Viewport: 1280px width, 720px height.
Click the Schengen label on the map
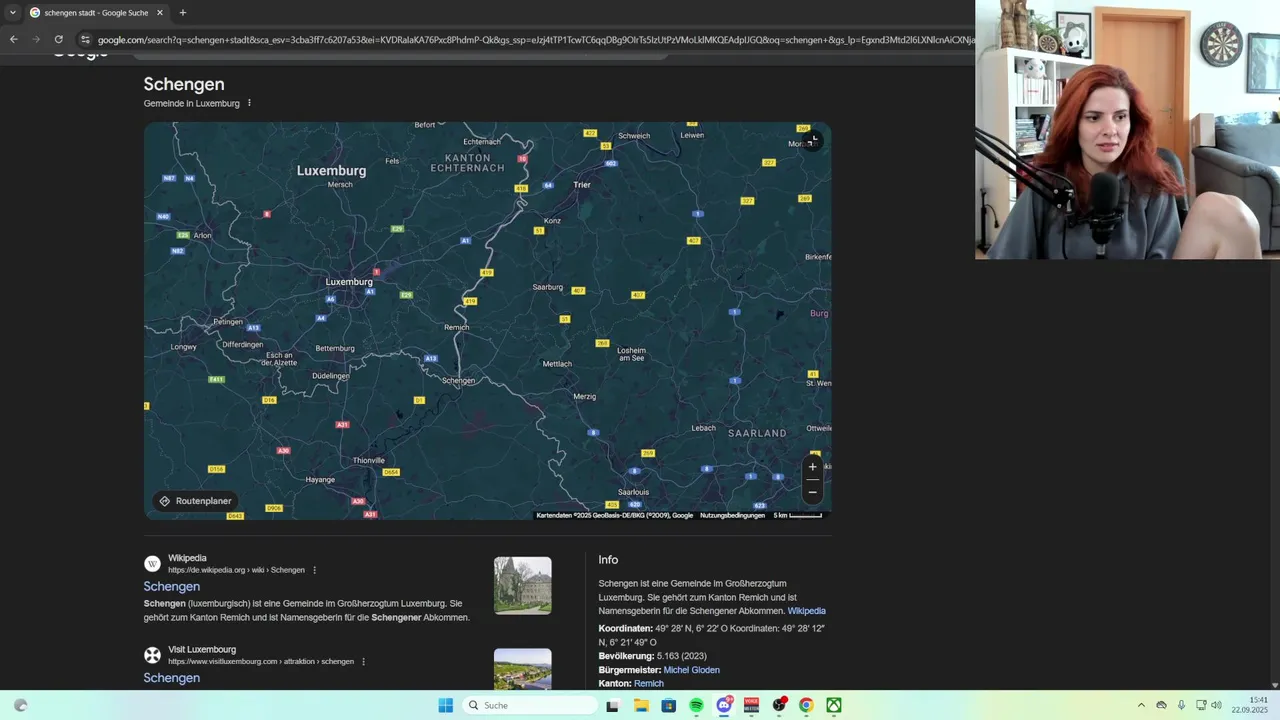click(458, 380)
